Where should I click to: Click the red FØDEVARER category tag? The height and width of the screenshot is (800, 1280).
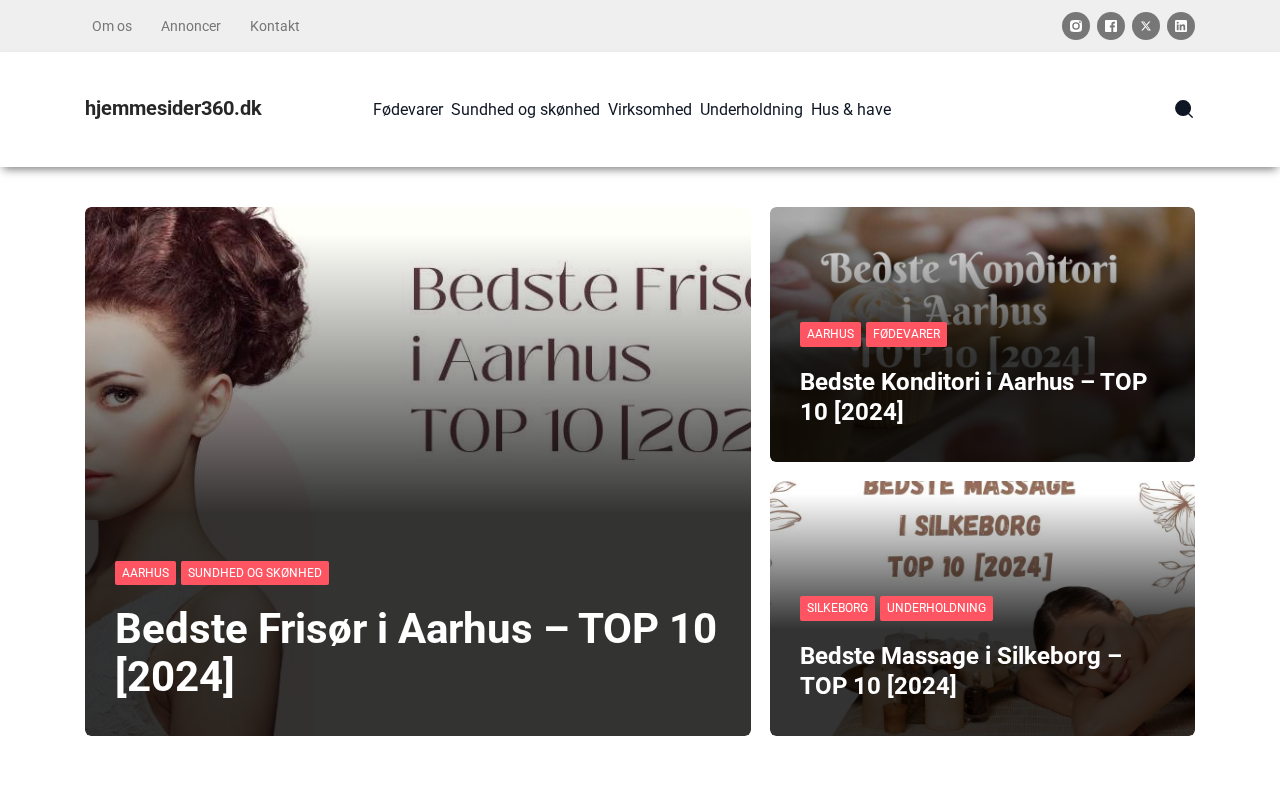click(x=906, y=334)
